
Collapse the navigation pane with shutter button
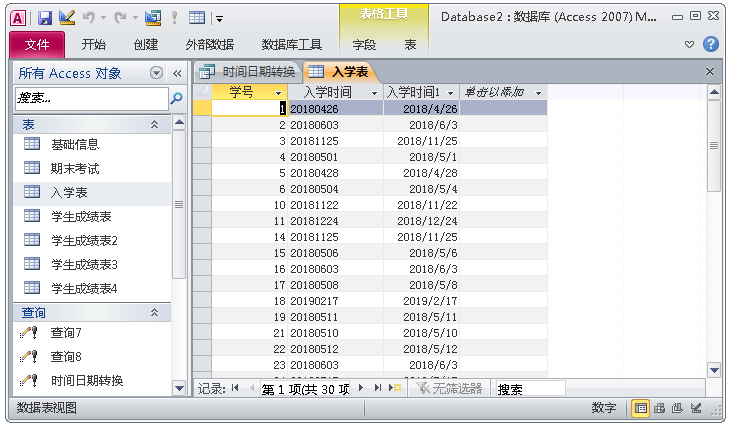pyautogui.click(x=177, y=73)
